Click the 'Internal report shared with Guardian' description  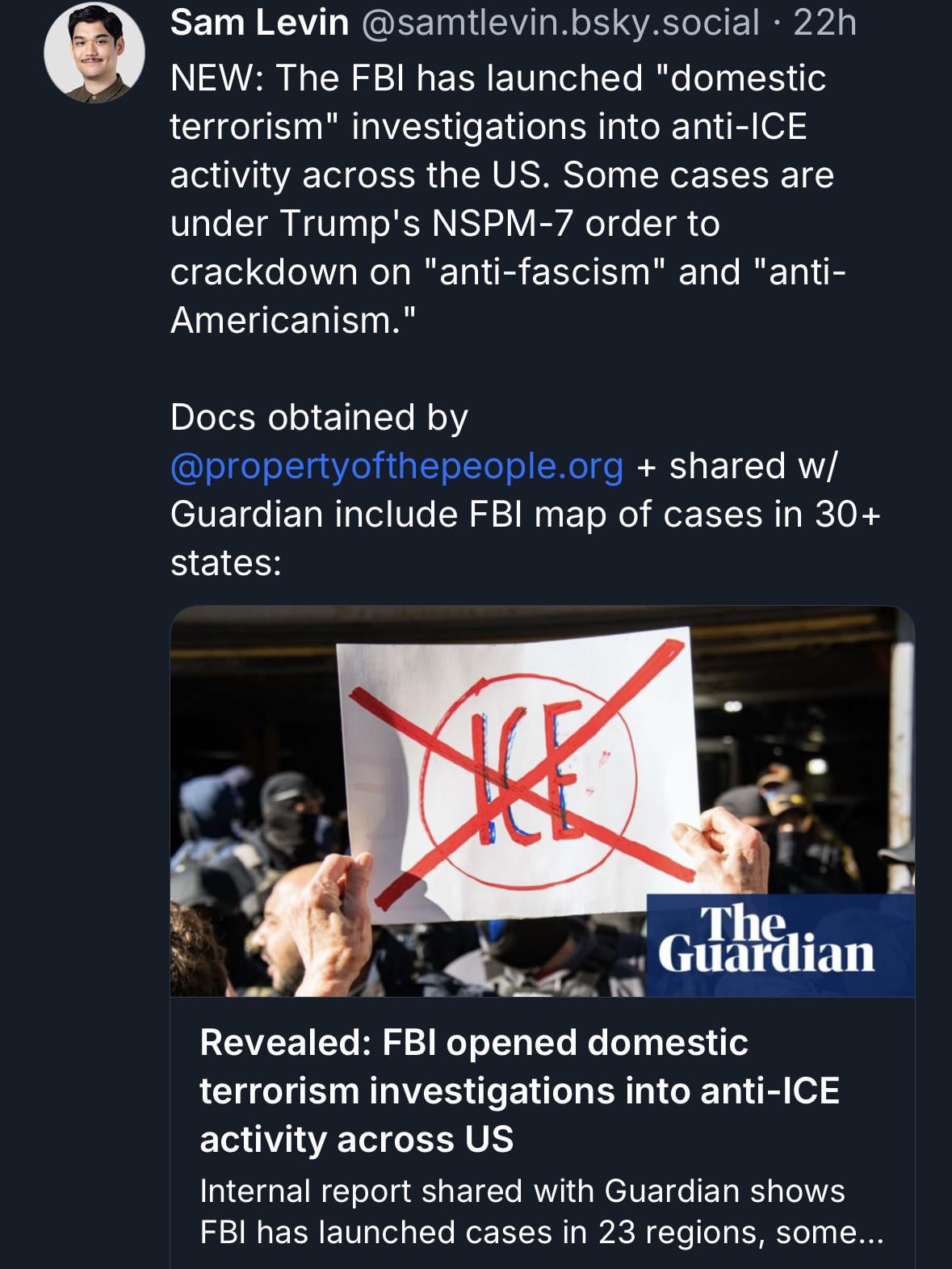(522, 1191)
